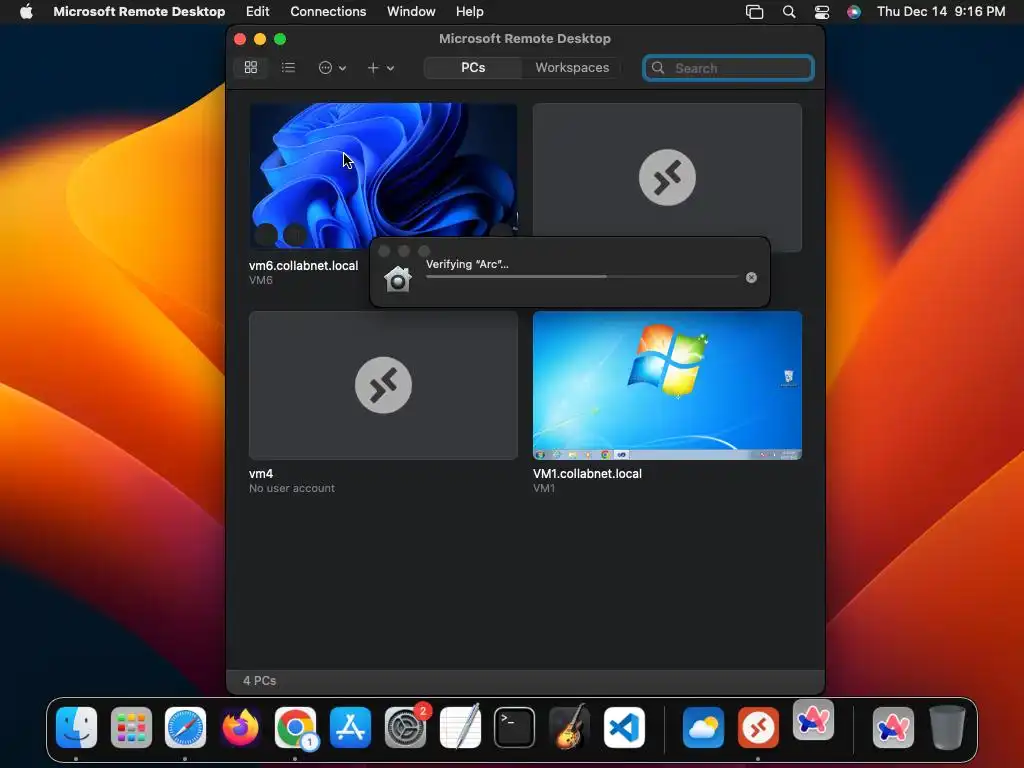Open the VM1.collabnet.local Windows 7 thumbnail

pos(667,385)
